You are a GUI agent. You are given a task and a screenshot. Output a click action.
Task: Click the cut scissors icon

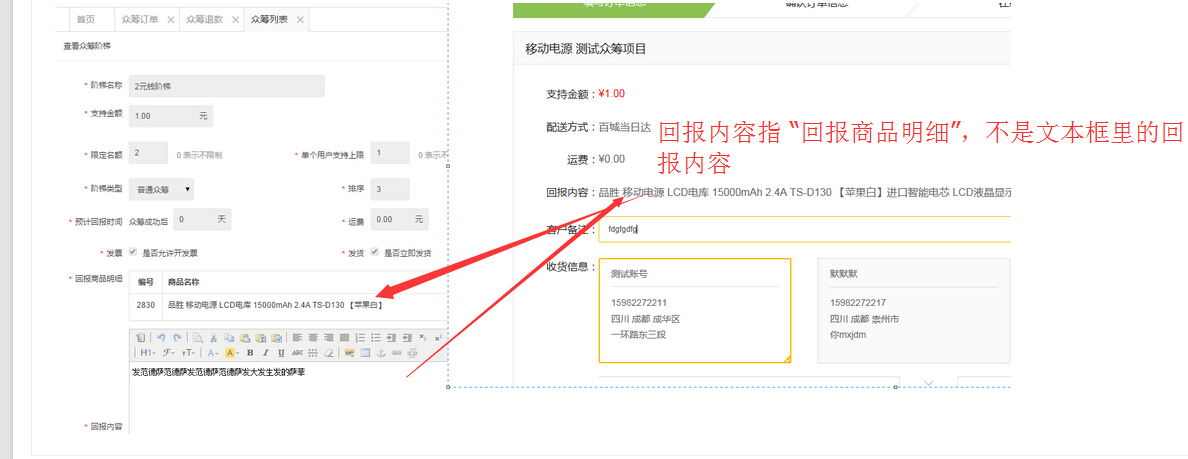click(213, 338)
